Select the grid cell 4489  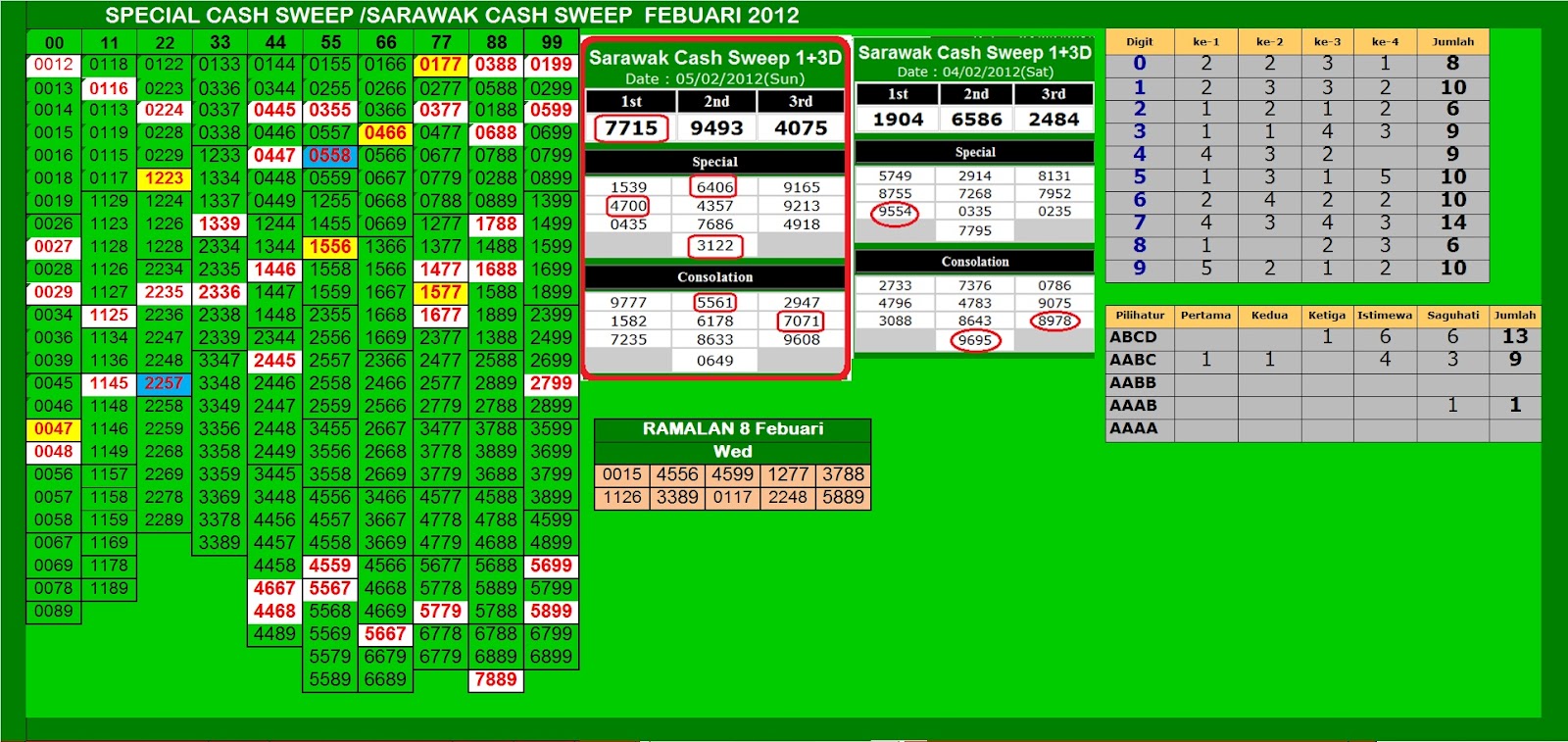[x=274, y=634]
